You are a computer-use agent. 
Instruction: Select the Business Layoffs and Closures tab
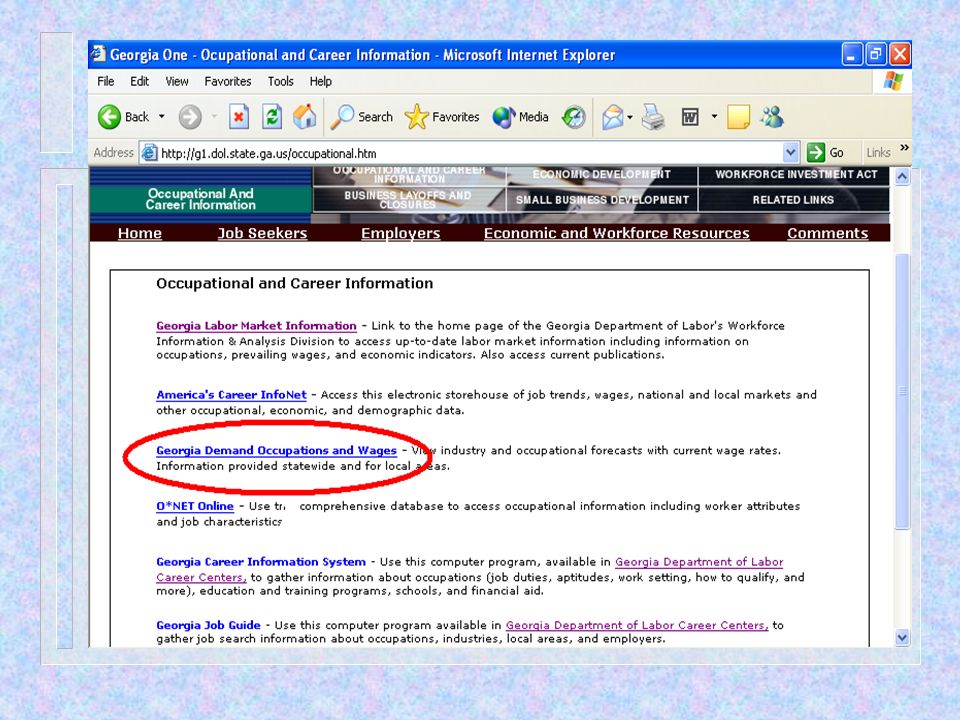[409, 200]
